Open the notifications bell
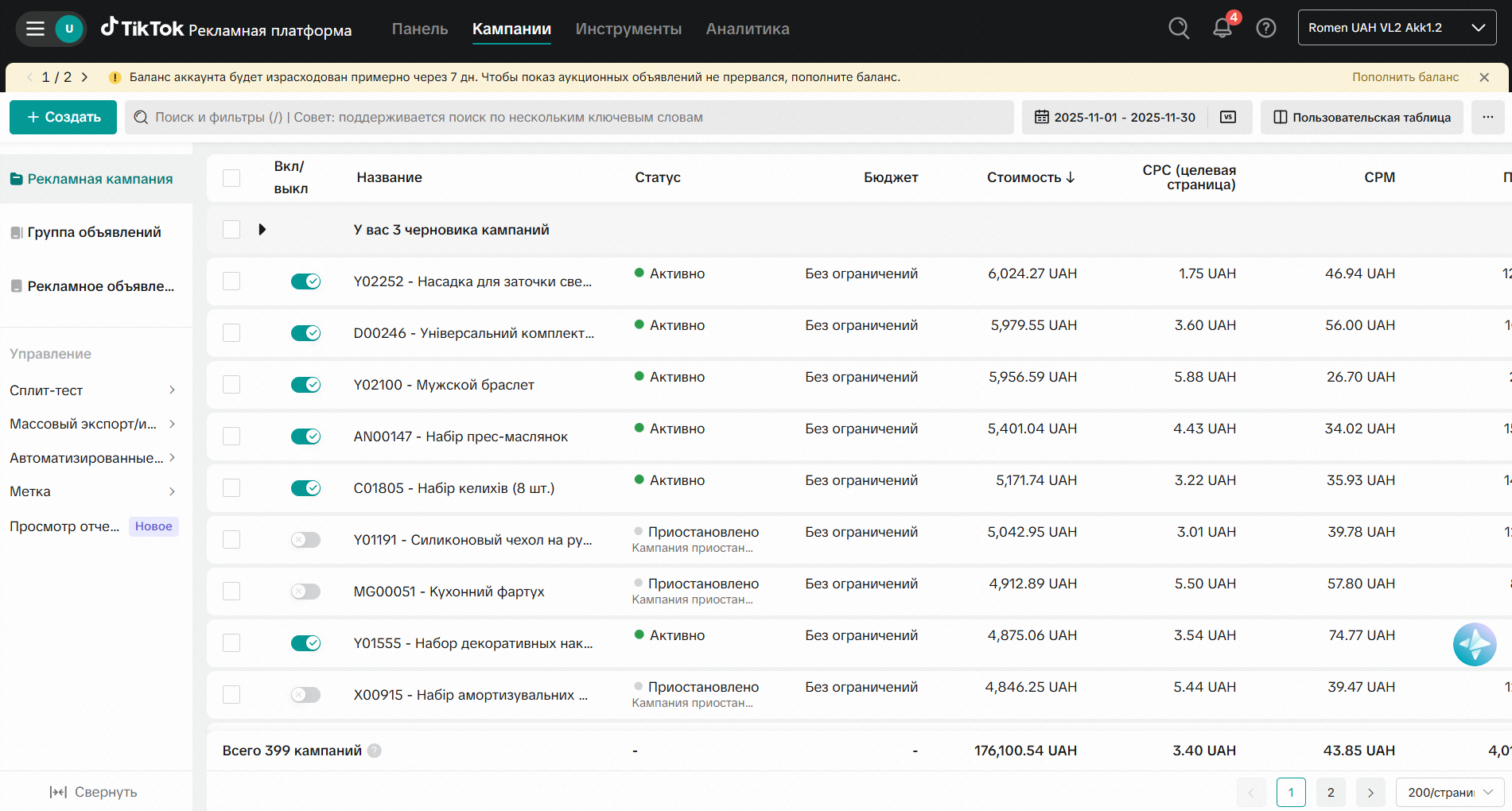The width and height of the screenshot is (1512, 811). (1222, 29)
